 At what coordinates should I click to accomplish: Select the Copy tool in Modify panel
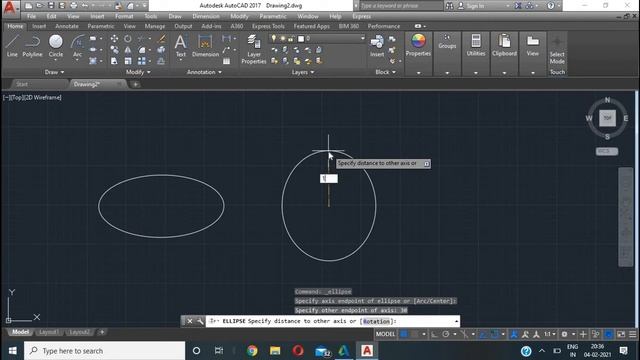pyautogui.click(x=114, y=50)
